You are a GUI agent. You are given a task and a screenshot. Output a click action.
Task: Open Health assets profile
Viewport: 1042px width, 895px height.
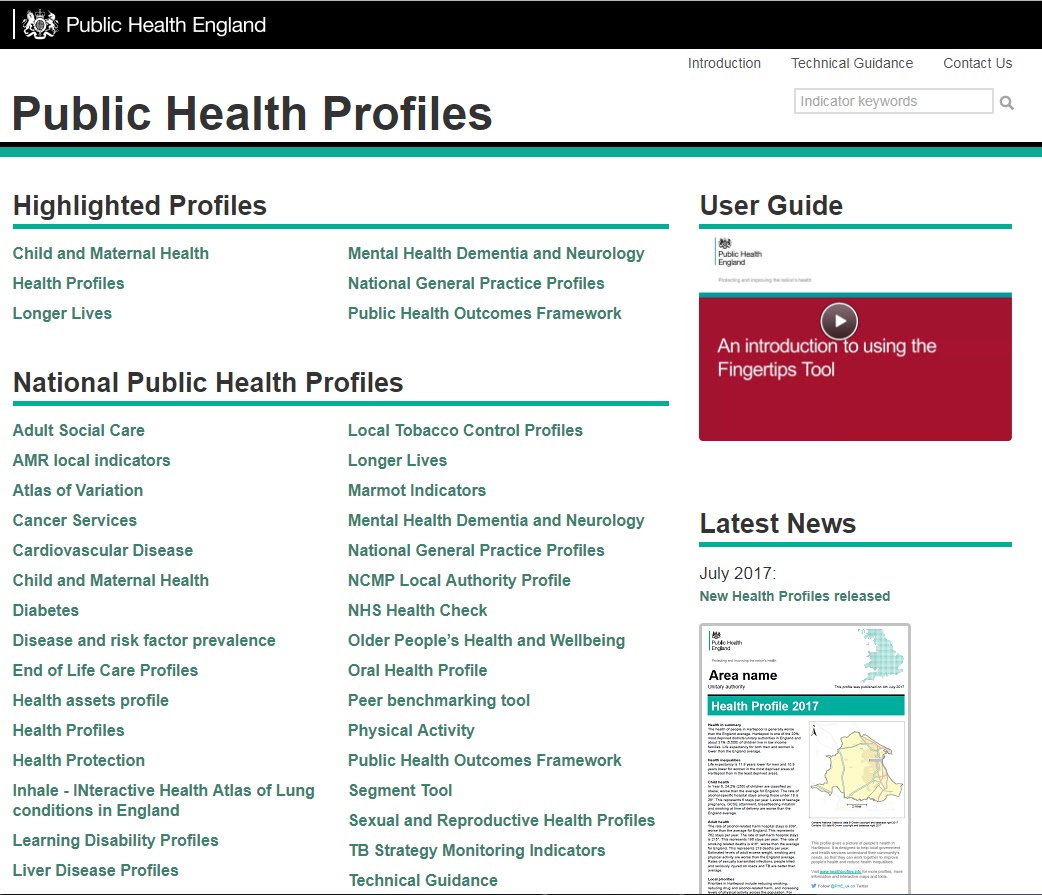tap(91, 700)
